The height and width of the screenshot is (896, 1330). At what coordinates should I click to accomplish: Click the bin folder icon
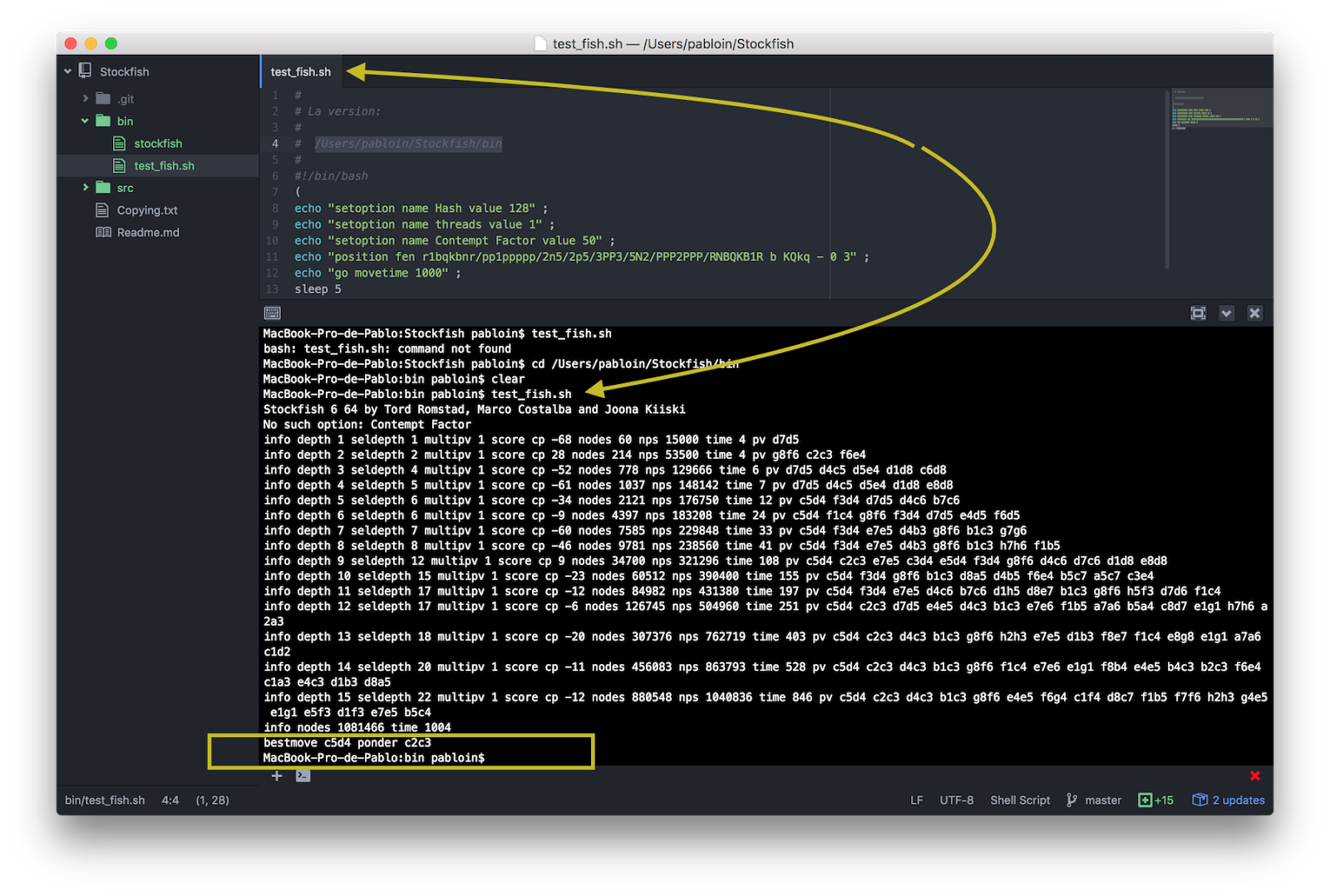tap(103, 121)
